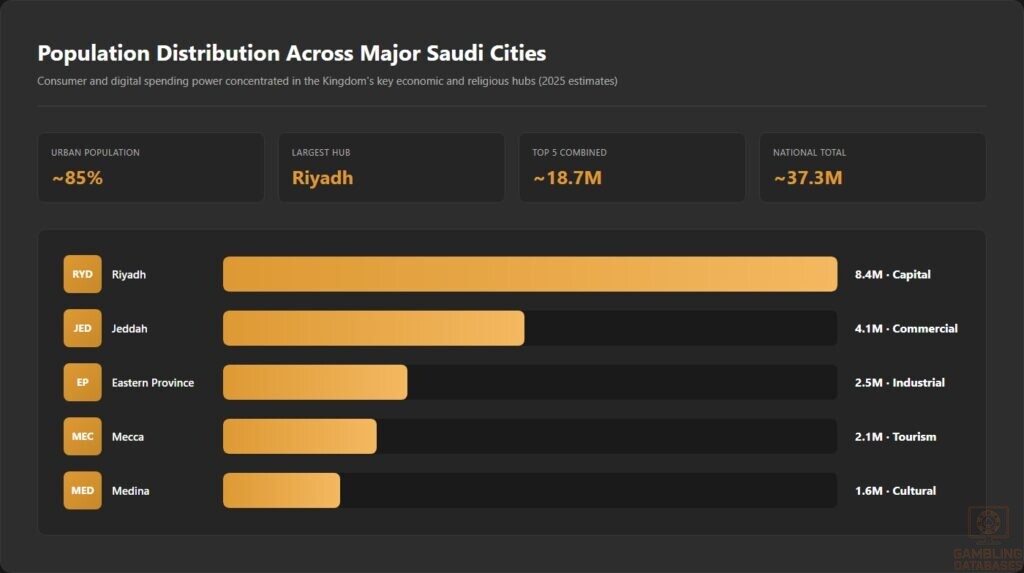Click the RYD city badge

[82, 274]
